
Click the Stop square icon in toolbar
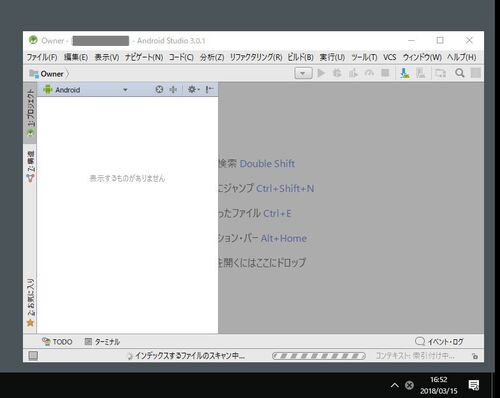click(385, 73)
